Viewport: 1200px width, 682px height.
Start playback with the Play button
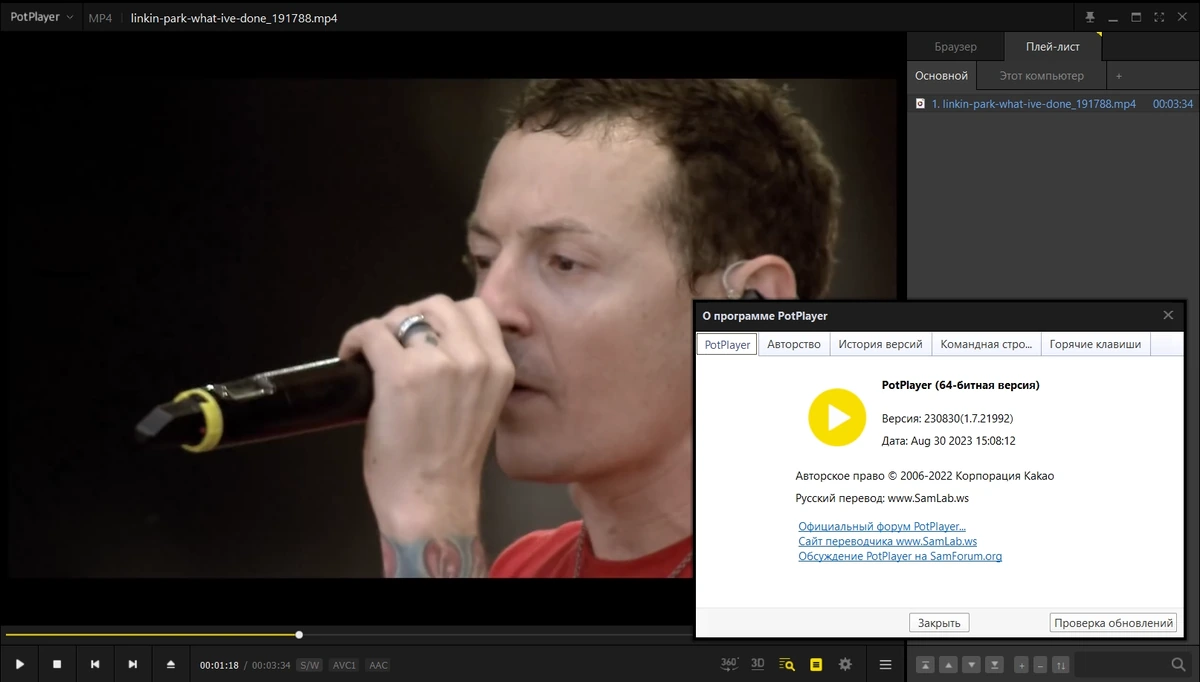[x=19, y=664]
